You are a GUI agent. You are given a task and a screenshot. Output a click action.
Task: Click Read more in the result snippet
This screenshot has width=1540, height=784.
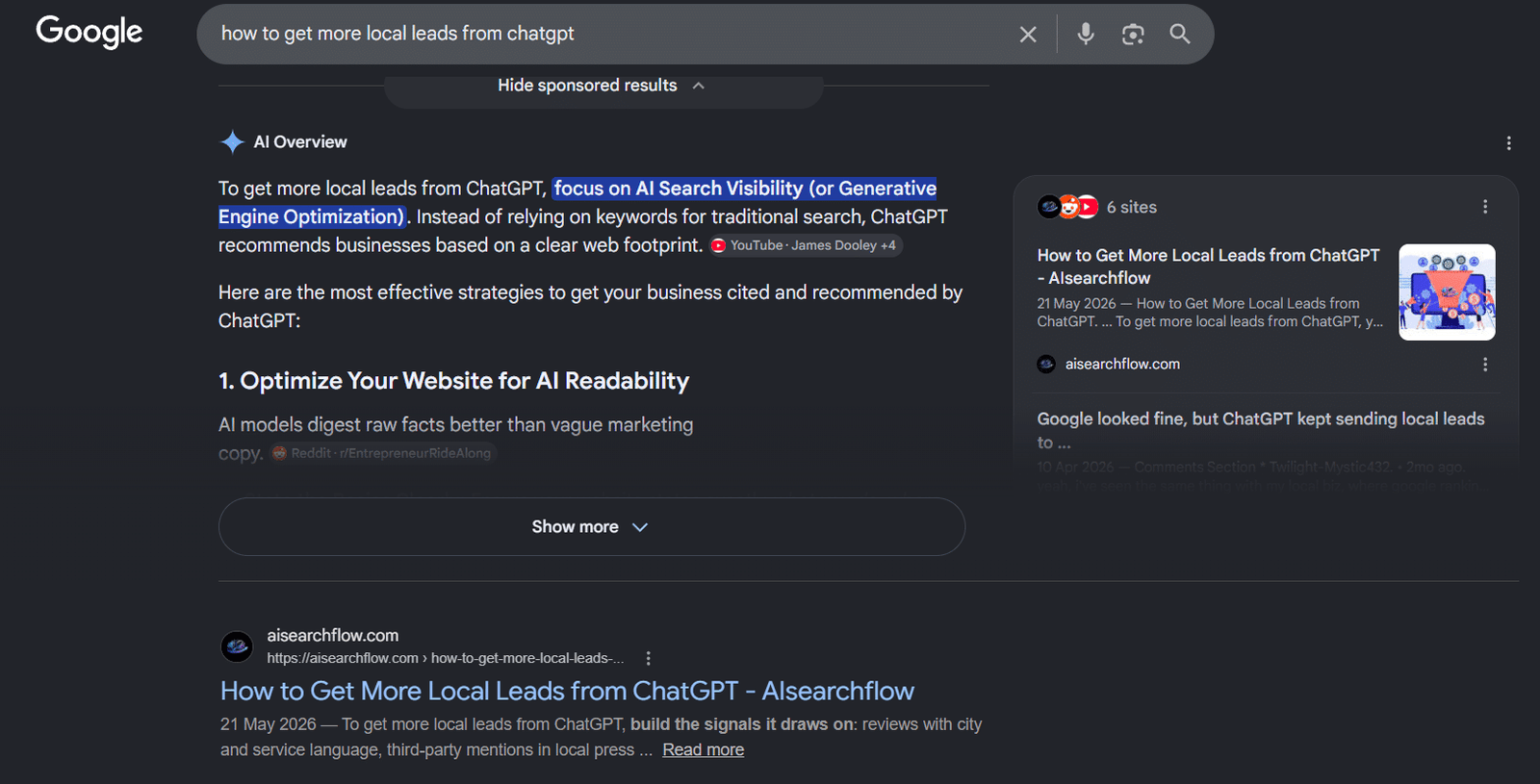(x=703, y=749)
